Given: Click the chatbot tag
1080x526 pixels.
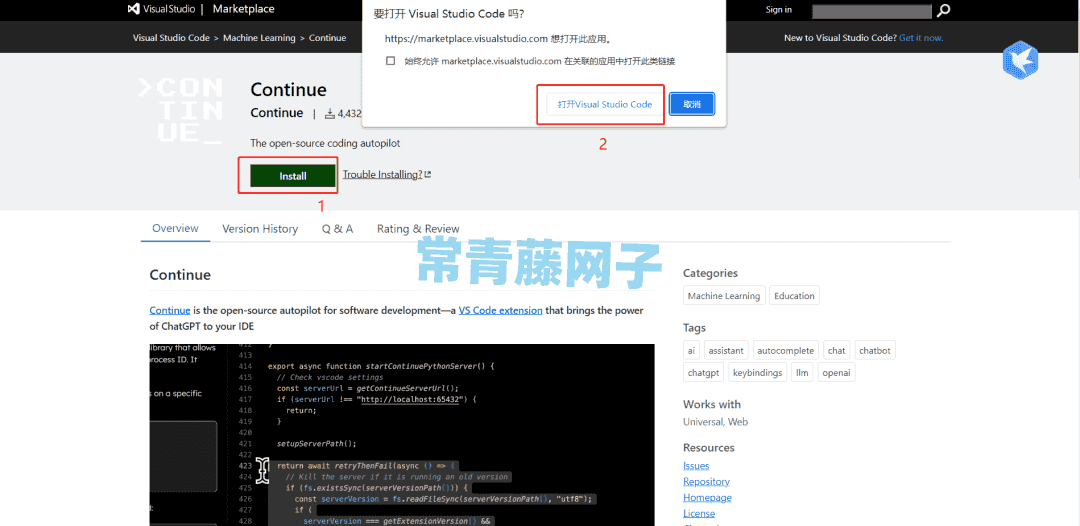Looking at the screenshot, I should 875,350.
